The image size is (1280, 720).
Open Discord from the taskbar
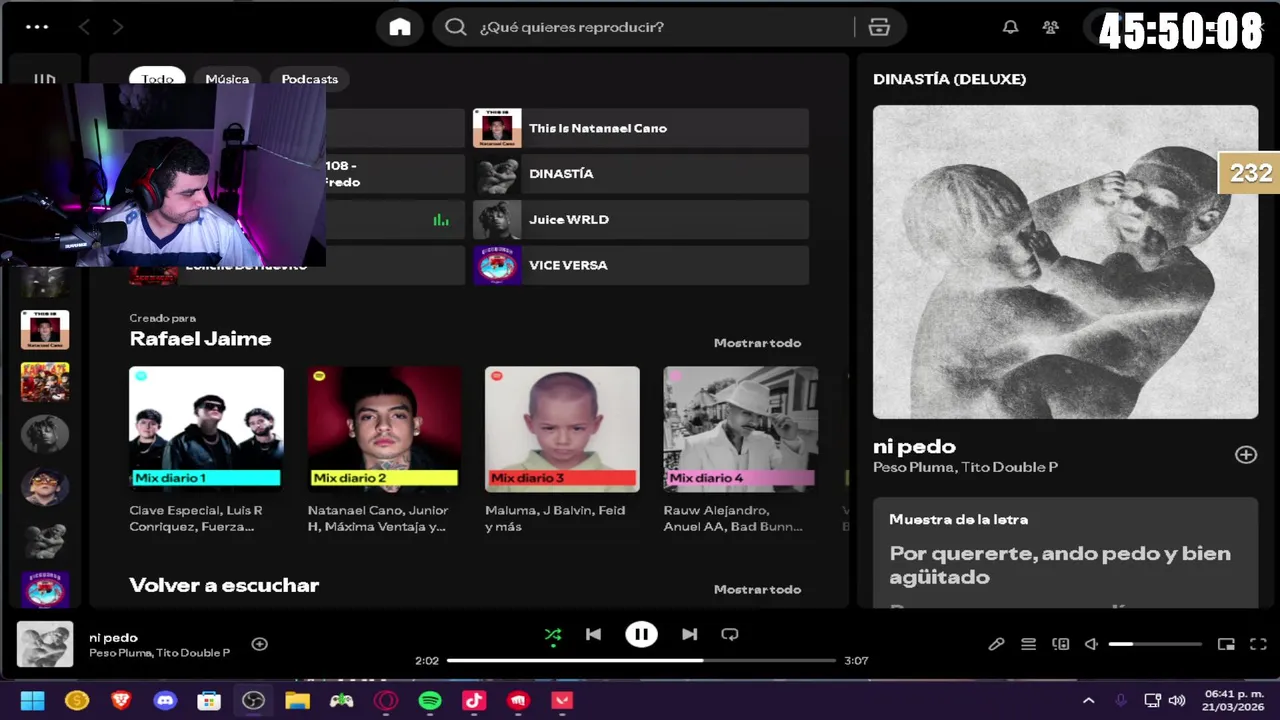[165, 701]
